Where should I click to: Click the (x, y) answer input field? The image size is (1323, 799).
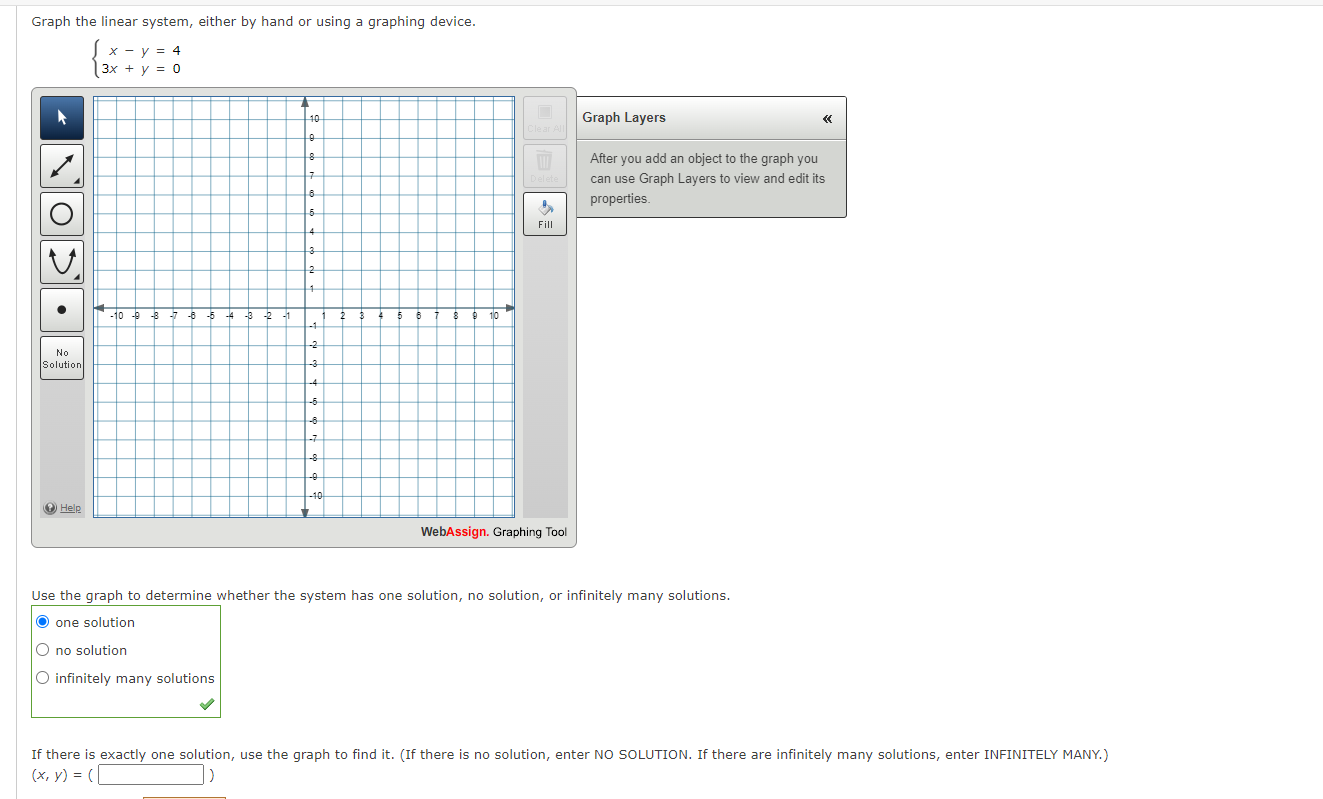[x=149, y=774]
